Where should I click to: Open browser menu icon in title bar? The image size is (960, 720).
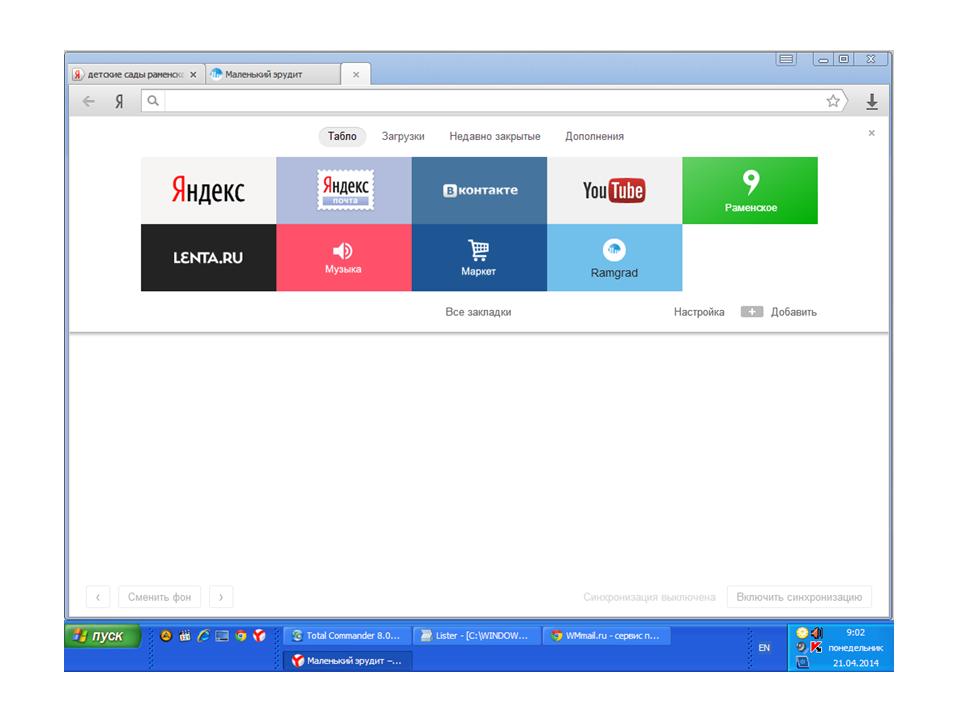(787, 59)
